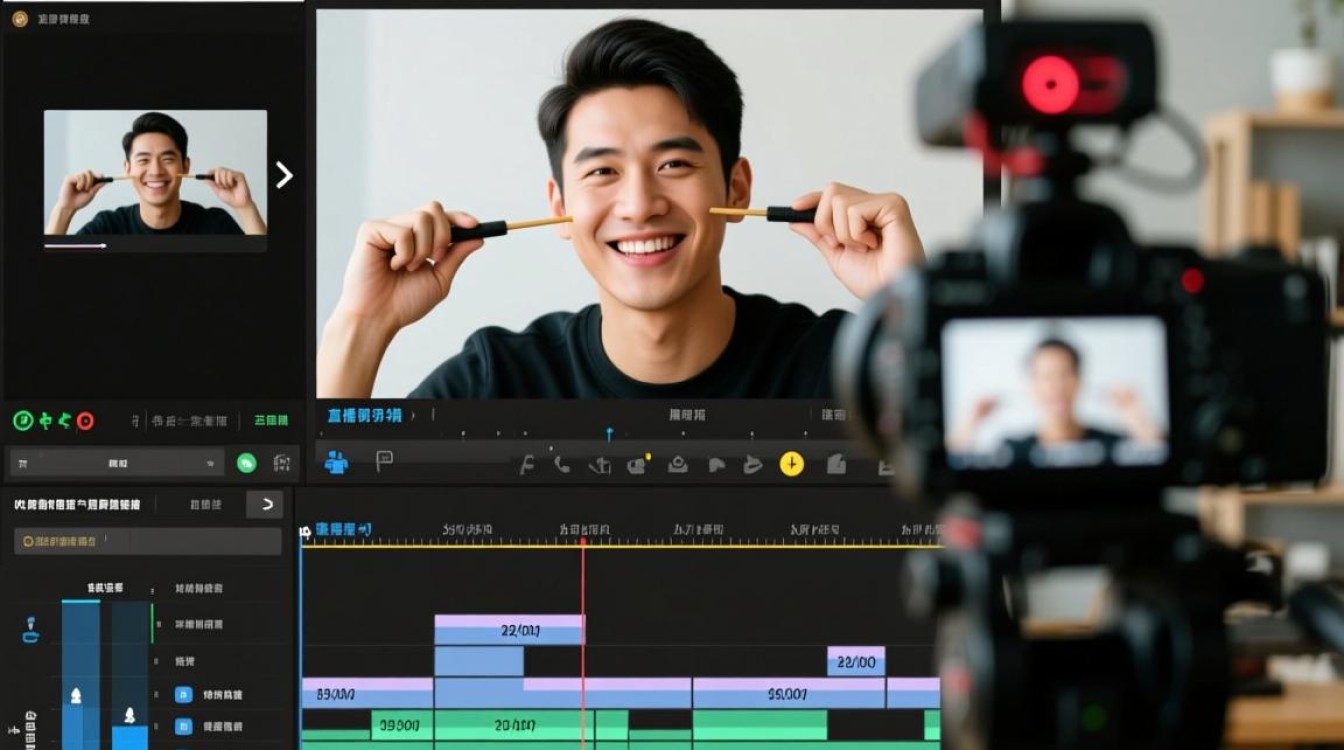Viewport: 1344px width, 750px height.
Task: Click the grey icon left of the arrow-shaped toolbar icon
Action: click(x=716, y=465)
